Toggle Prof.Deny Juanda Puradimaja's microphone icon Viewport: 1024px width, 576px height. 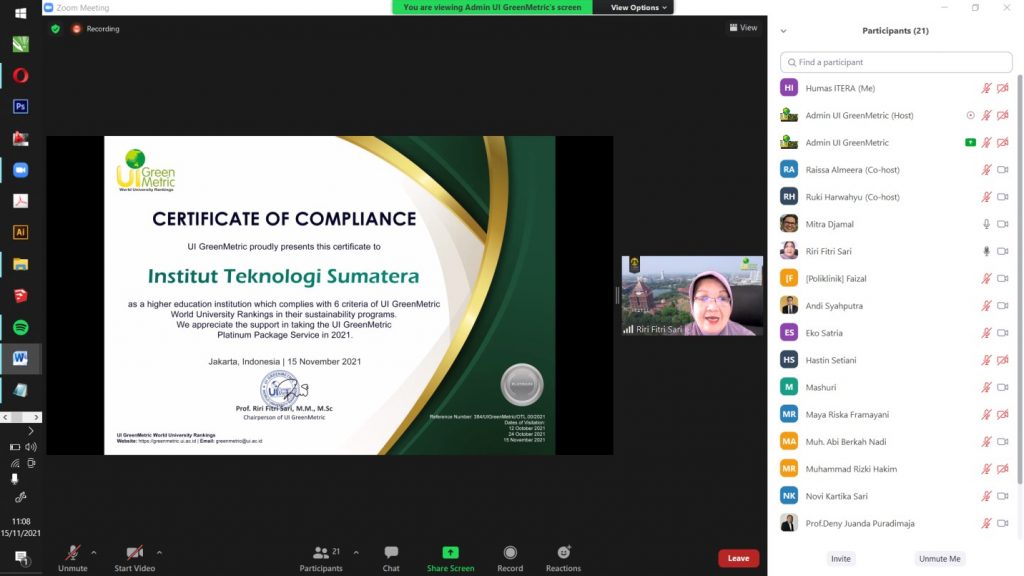(986, 523)
